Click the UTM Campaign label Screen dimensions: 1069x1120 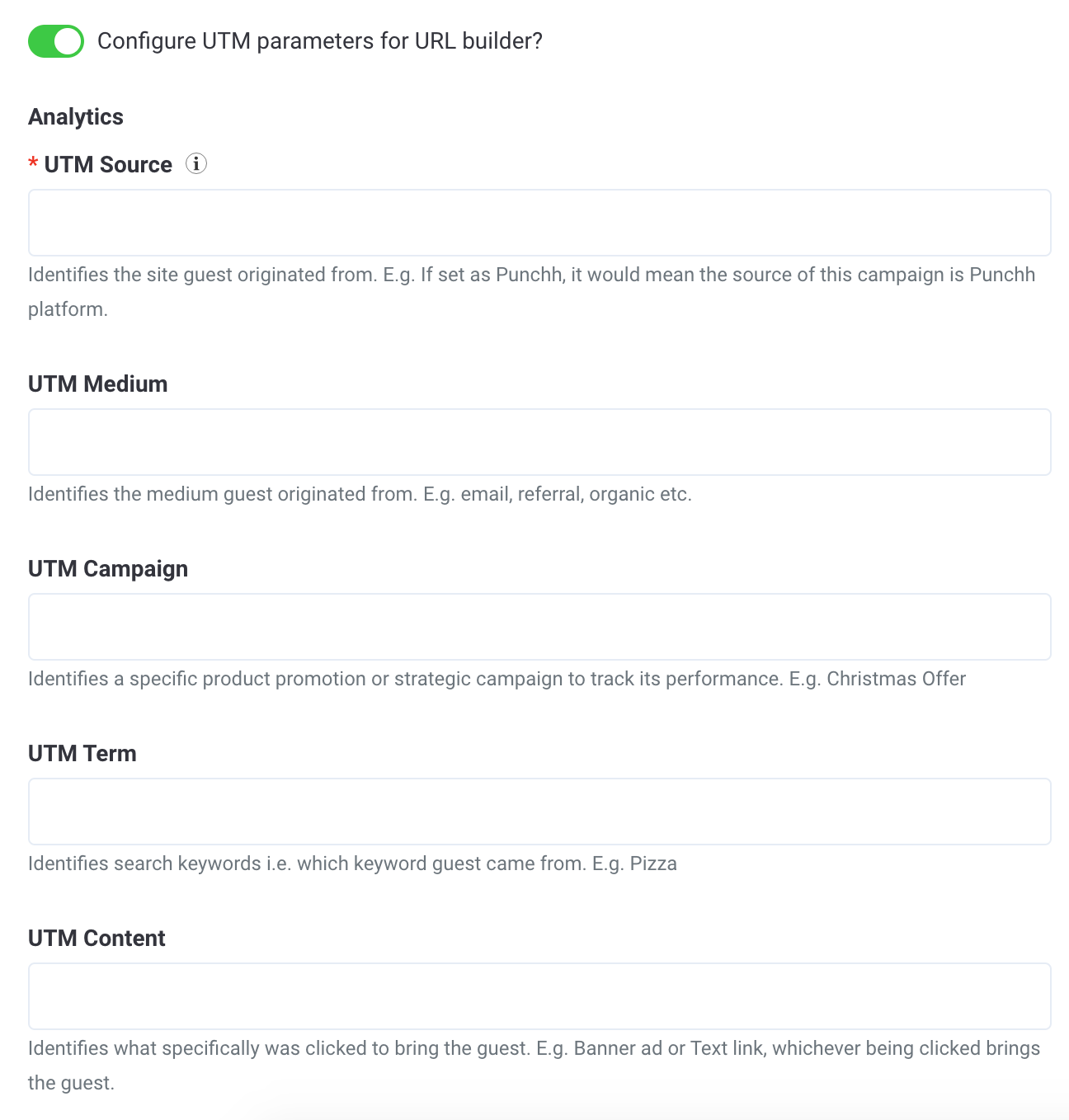[x=108, y=568]
